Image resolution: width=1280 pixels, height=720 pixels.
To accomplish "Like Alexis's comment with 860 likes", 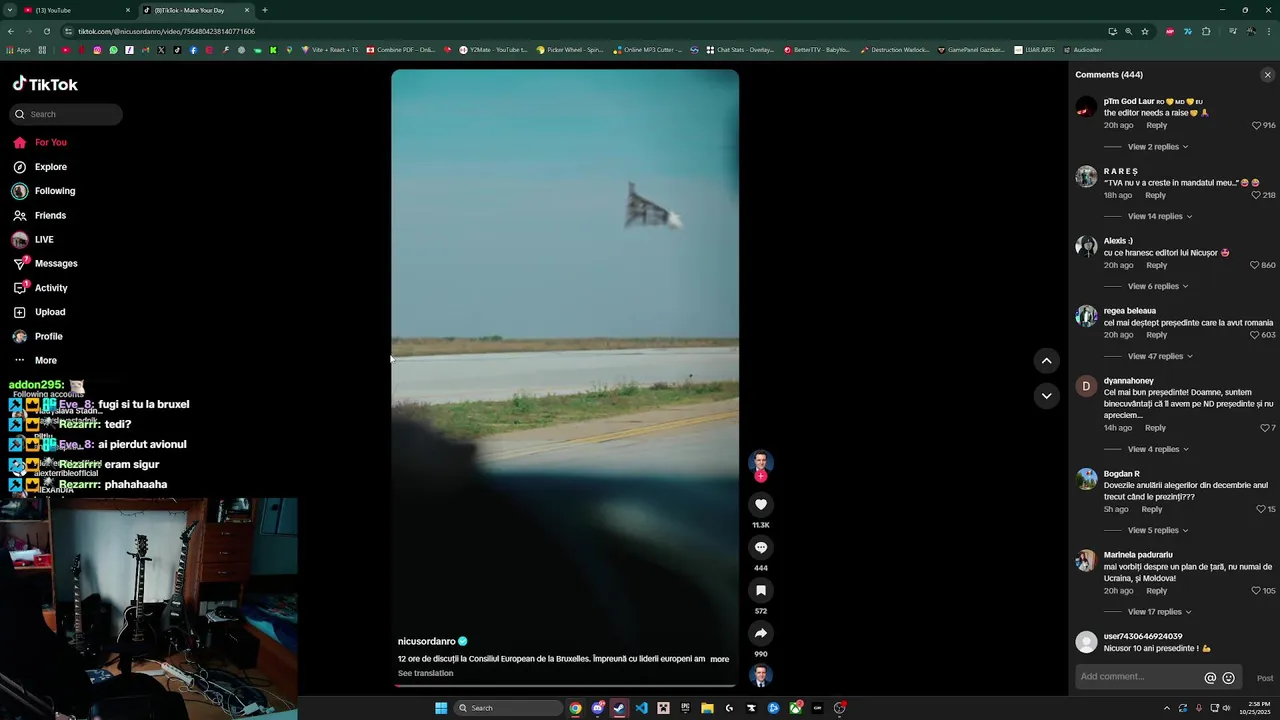I will point(1255,266).
